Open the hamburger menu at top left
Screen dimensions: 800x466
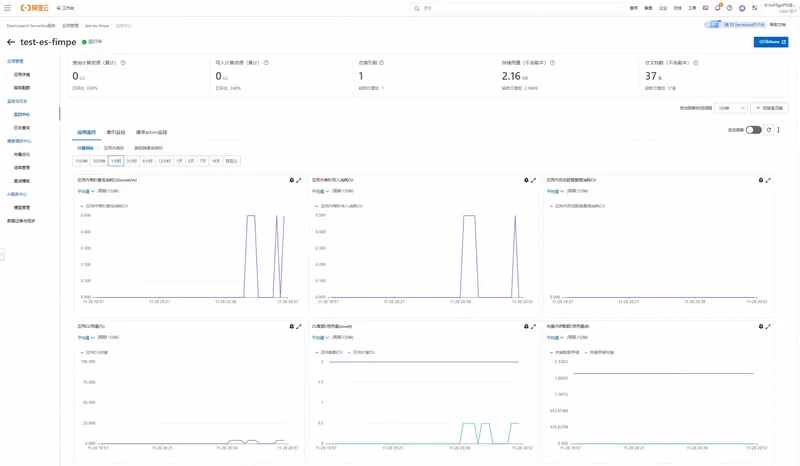click(x=7, y=8)
